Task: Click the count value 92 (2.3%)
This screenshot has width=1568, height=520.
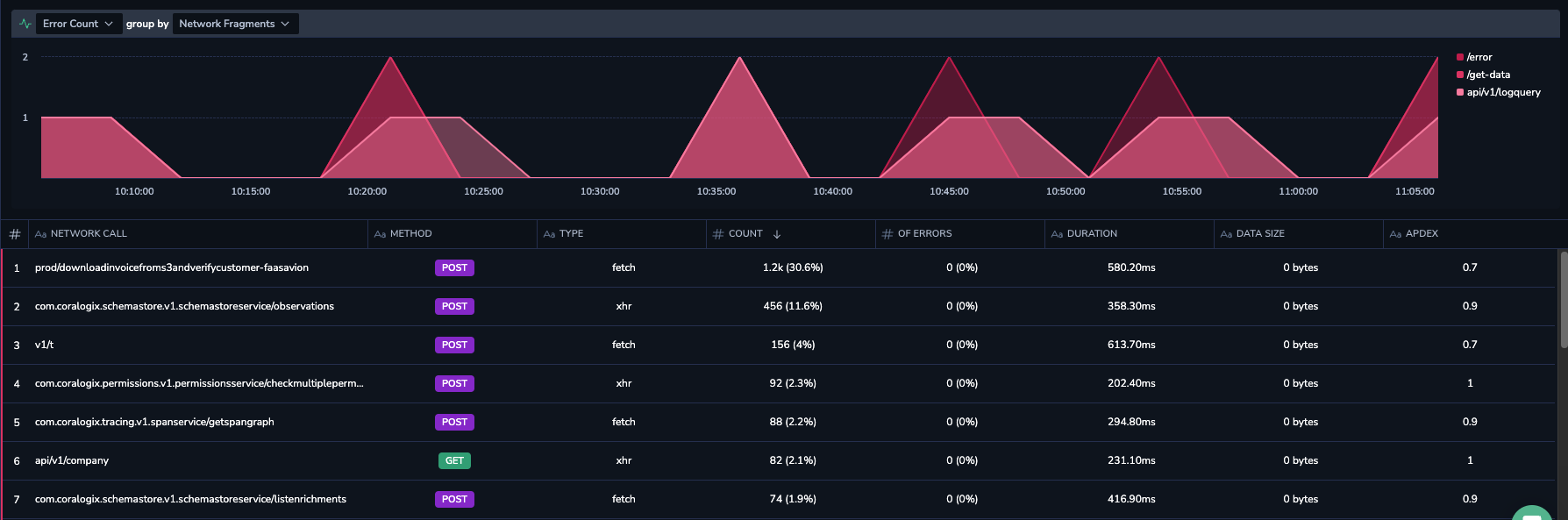Action: [x=793, y=383]
